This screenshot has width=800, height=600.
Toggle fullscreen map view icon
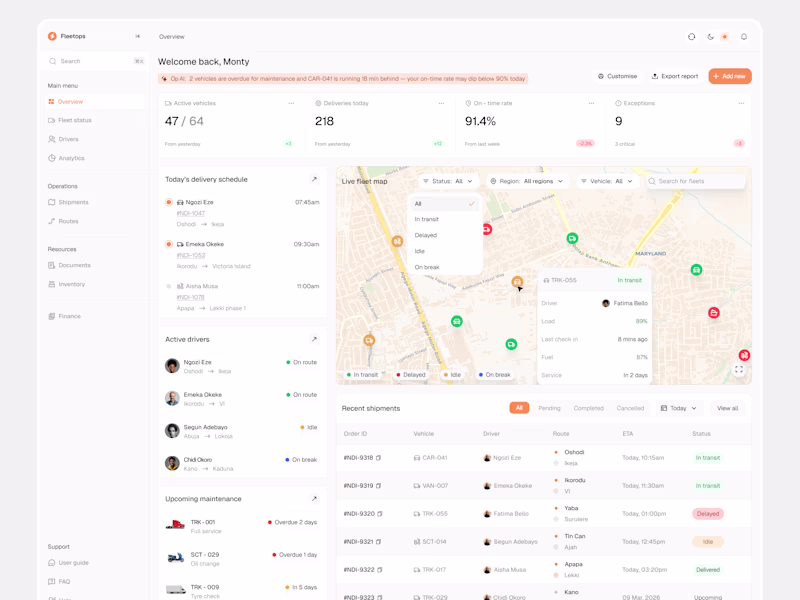[739, 370]
